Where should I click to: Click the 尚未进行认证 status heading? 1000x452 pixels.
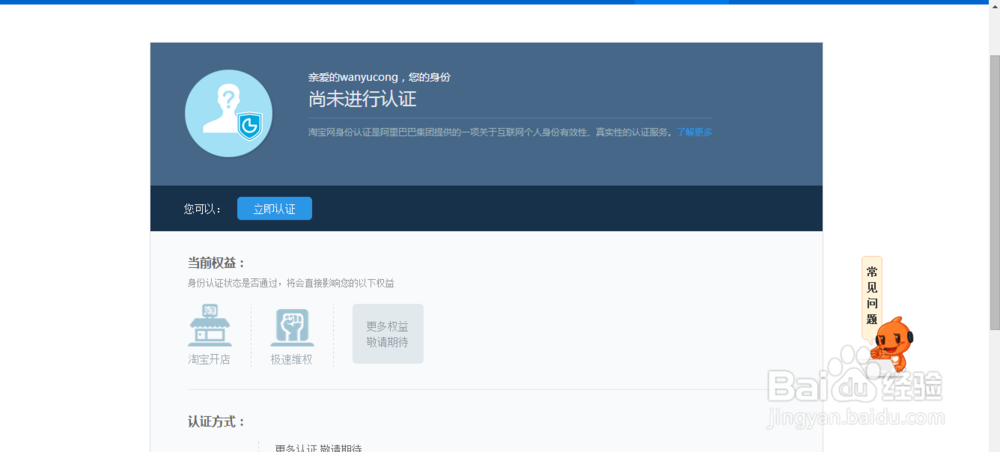(x=362, y=99)
